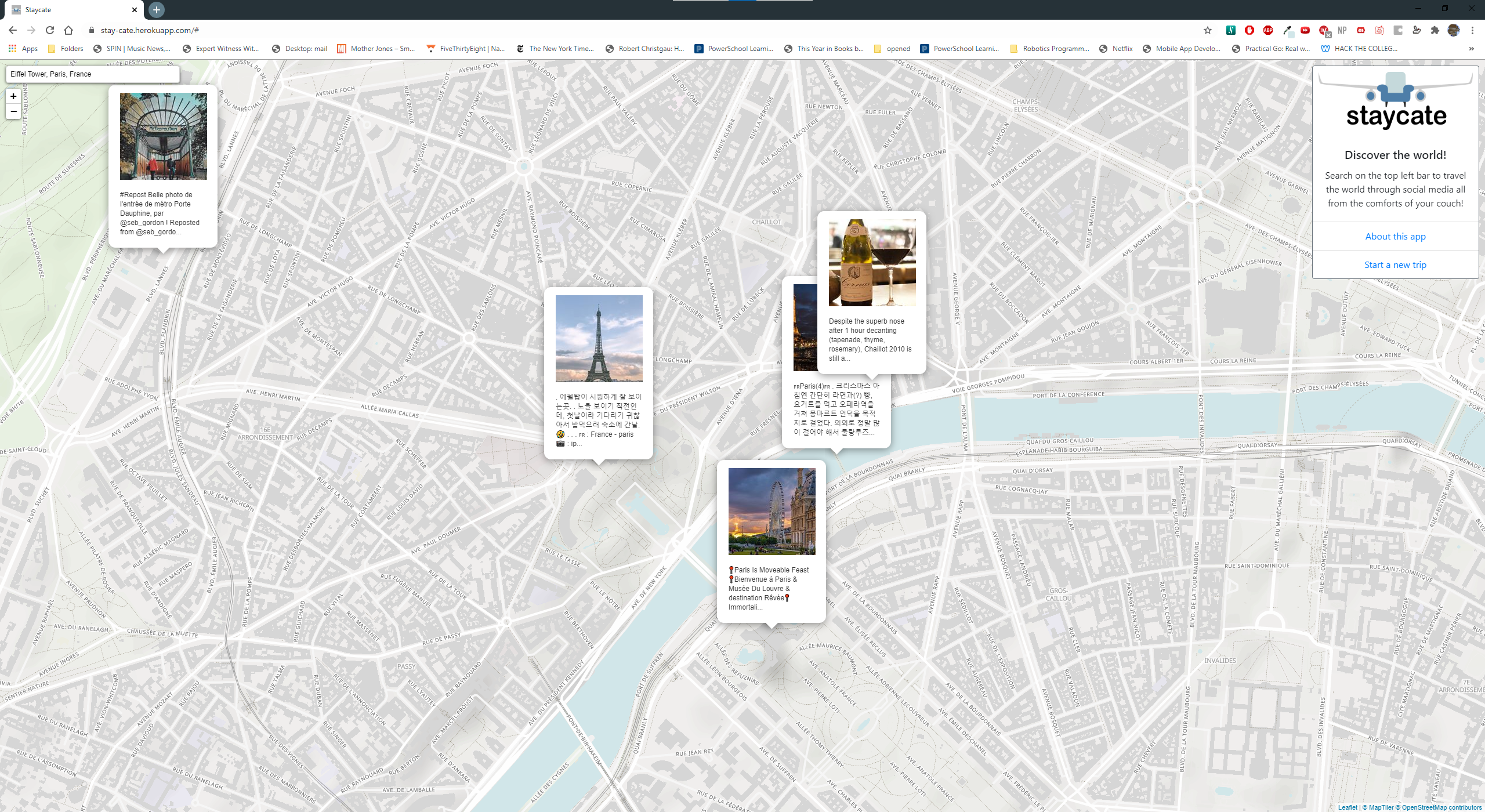Zoom out on the map
The image size is (1485, 812).
[13, 111]
